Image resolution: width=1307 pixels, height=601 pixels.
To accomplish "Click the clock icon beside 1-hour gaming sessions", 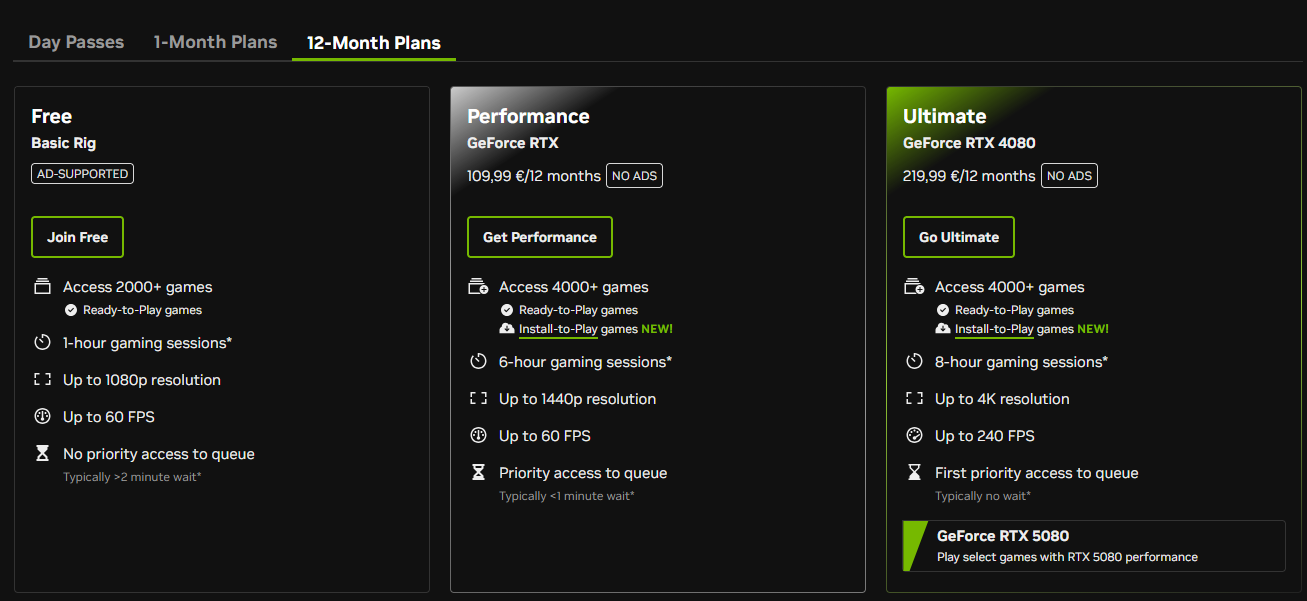I will 42,343.
